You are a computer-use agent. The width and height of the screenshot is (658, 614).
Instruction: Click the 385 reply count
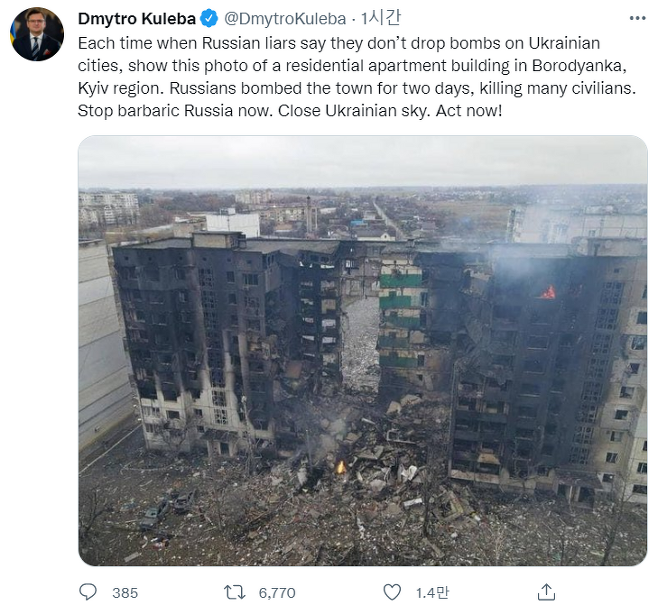tap(125, 593)
